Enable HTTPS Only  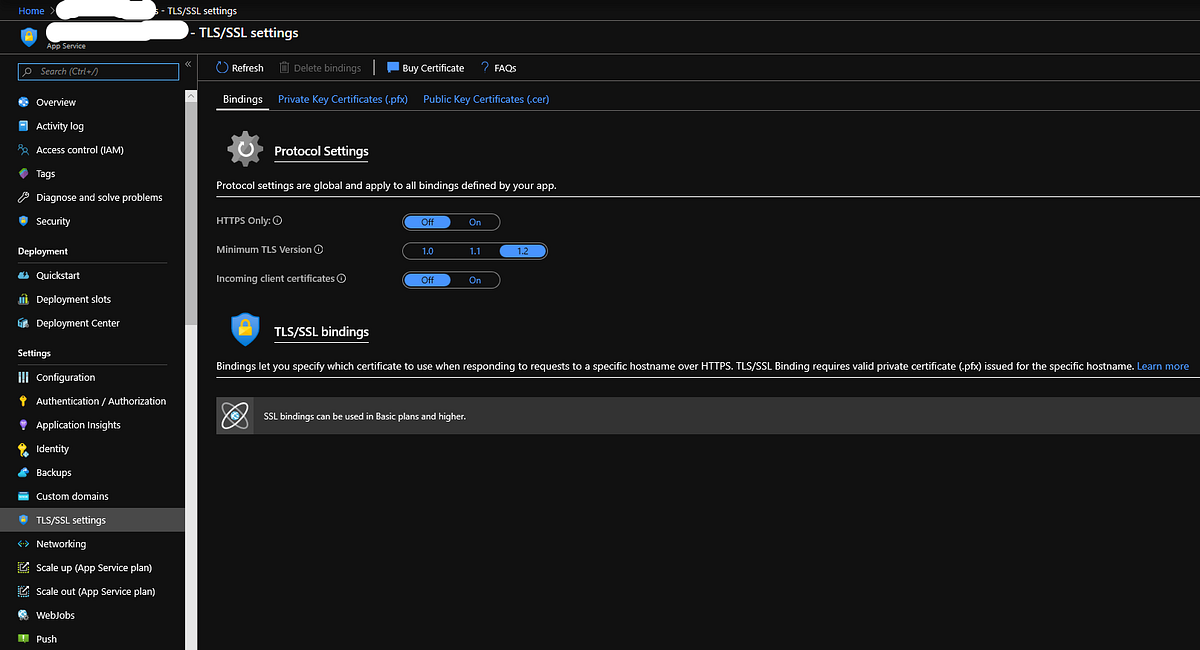(x=475, y=221)
